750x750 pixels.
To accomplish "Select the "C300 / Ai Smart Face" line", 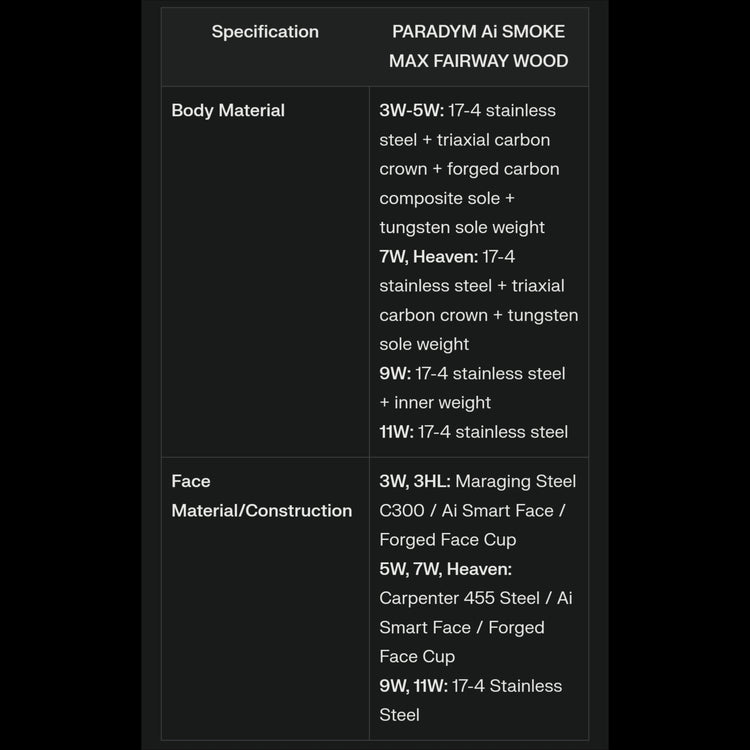I will [x=472, y=510].
